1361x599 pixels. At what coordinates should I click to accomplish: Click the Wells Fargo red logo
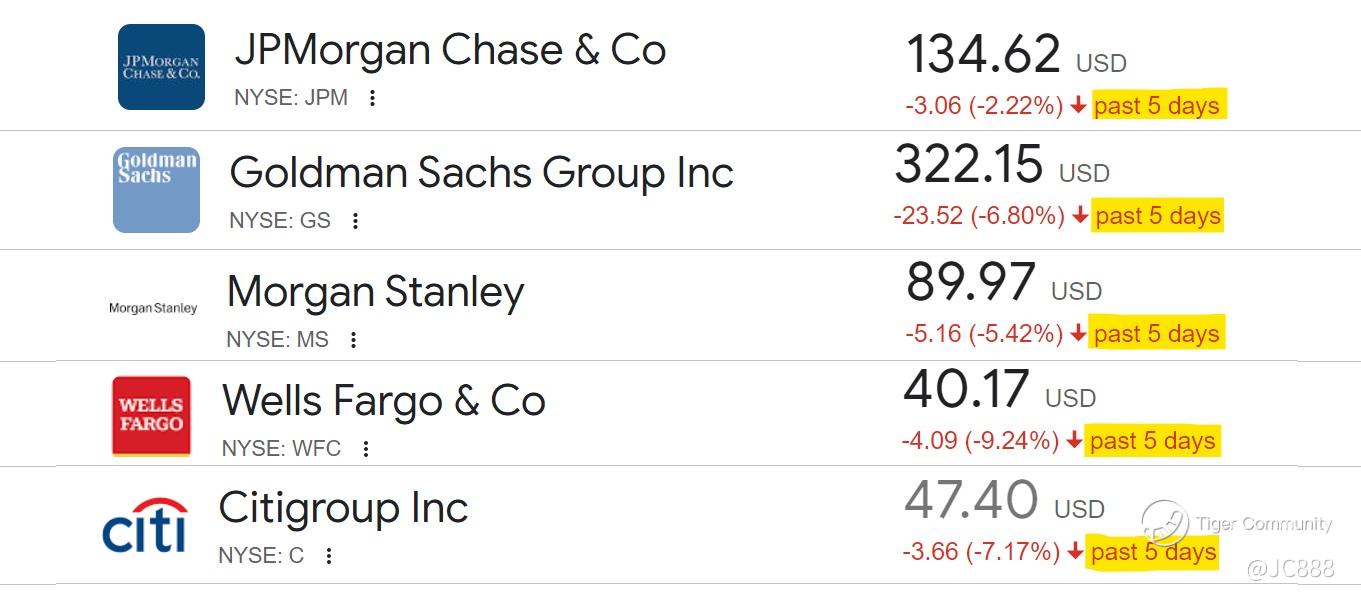click(x=151, y=415)
